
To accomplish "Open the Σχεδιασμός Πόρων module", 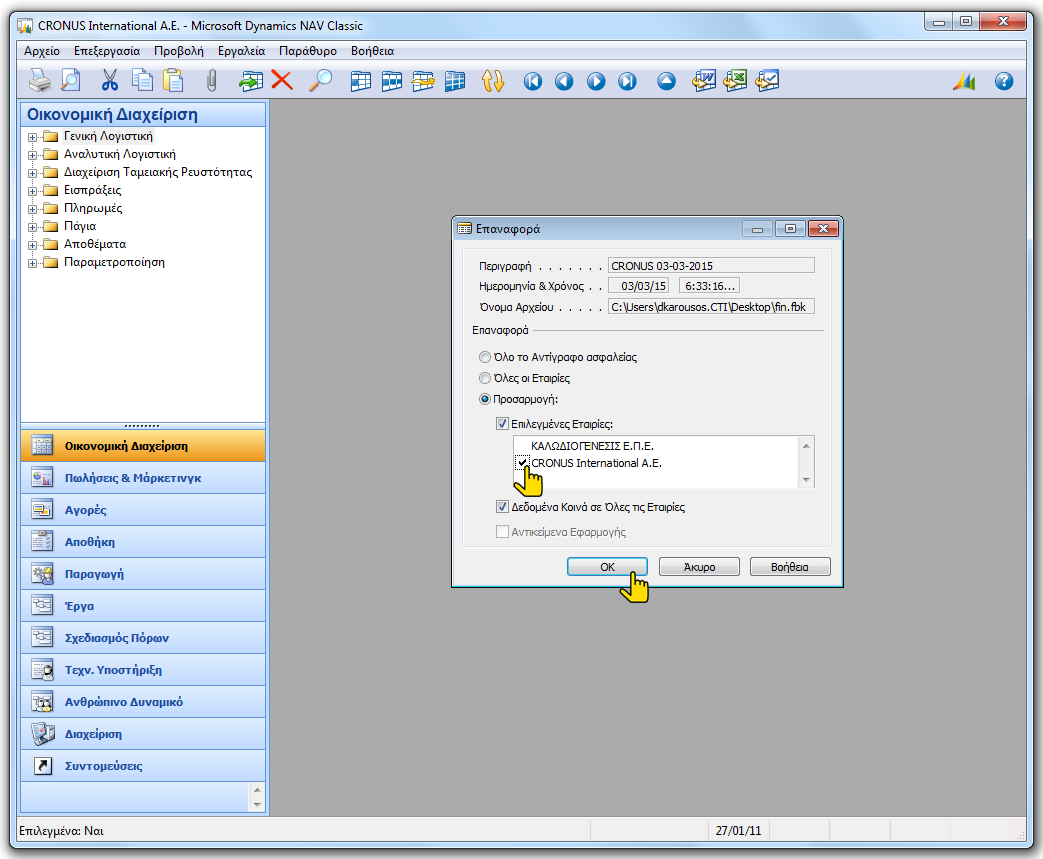I will point(143,637).
